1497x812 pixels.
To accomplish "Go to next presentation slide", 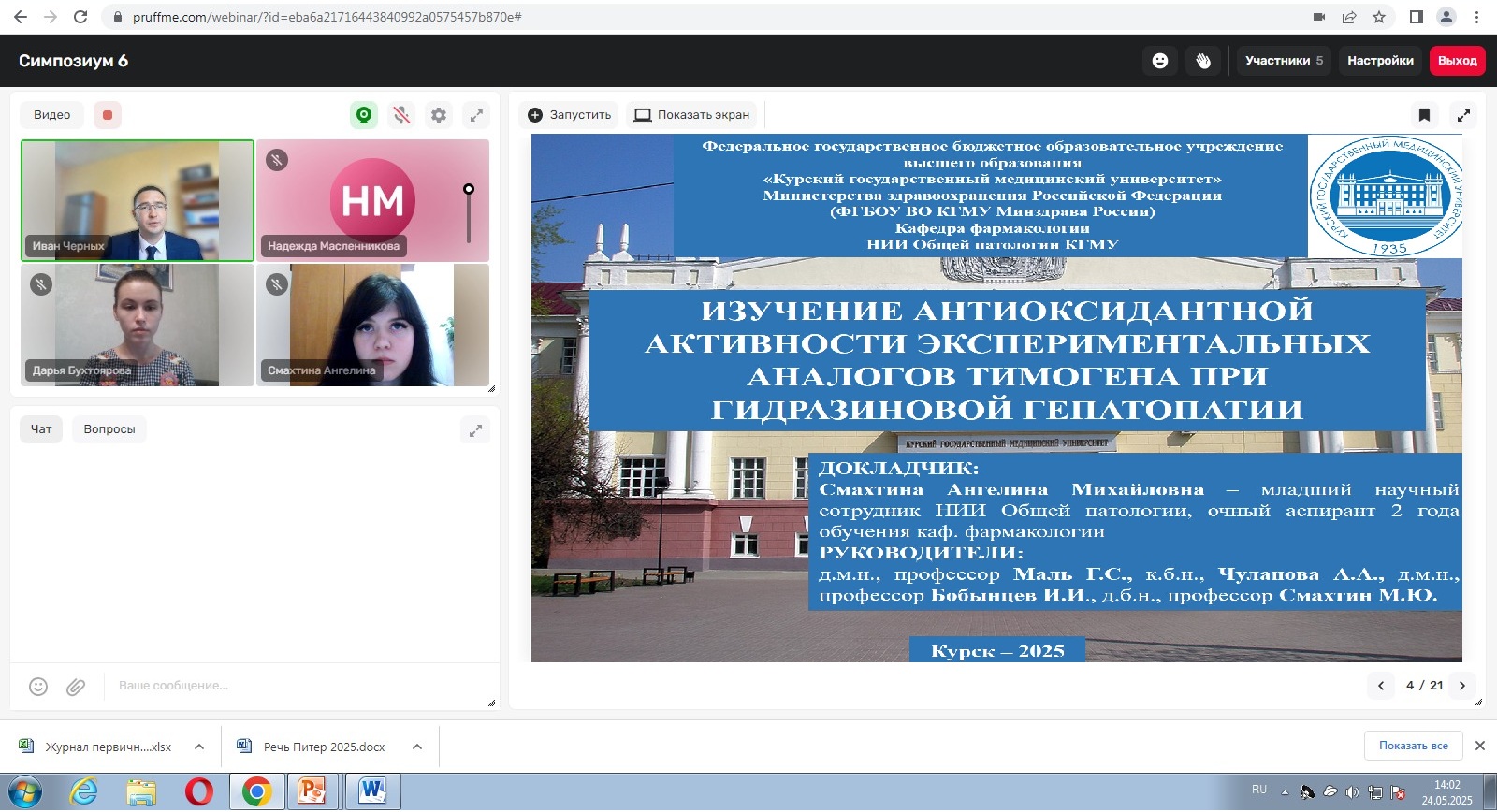I will [1462, 686].
